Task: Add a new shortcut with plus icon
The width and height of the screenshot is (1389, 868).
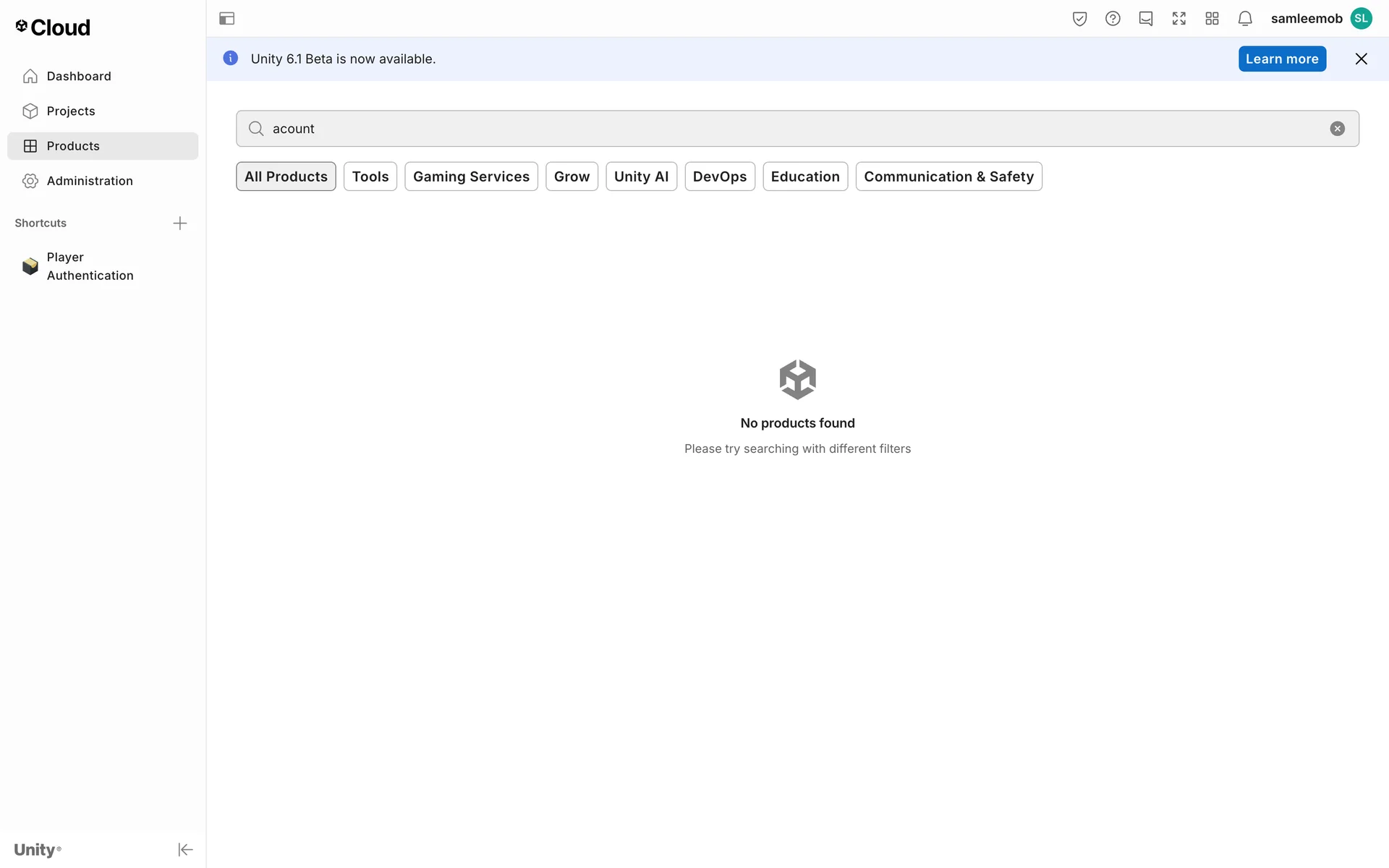Action: [x=180, y=224]
